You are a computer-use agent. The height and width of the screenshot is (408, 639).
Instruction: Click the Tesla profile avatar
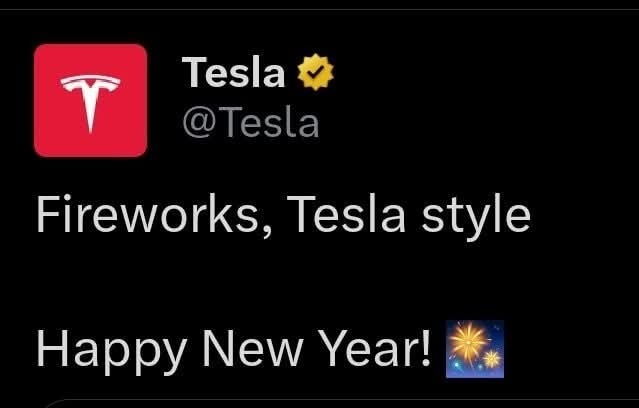pyautogui.click(x=90, y=100)
